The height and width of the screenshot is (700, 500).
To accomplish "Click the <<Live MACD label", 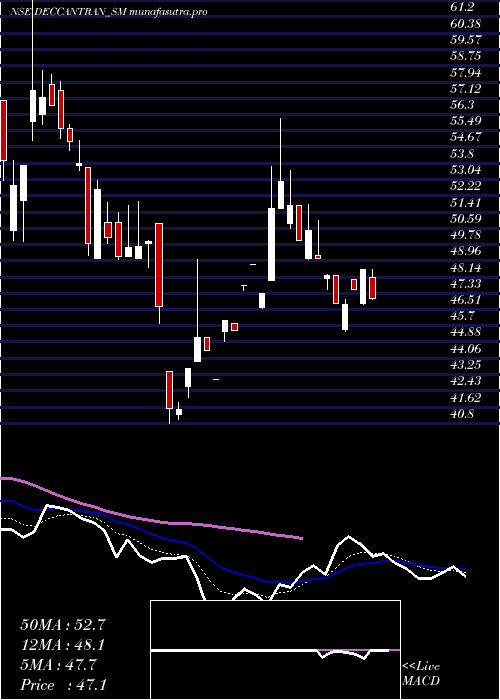I will pyautogui.click(x=421, y=674).
